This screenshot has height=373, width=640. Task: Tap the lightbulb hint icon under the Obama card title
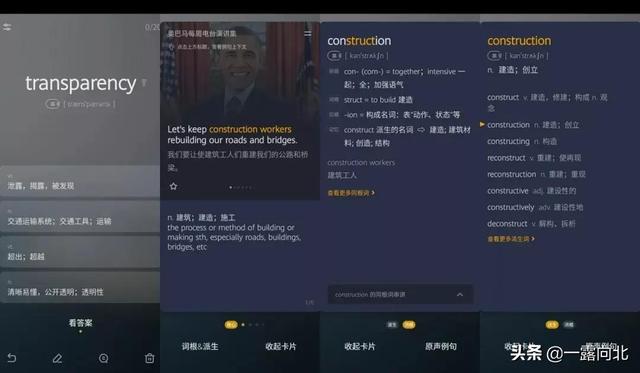pos(171,47)
